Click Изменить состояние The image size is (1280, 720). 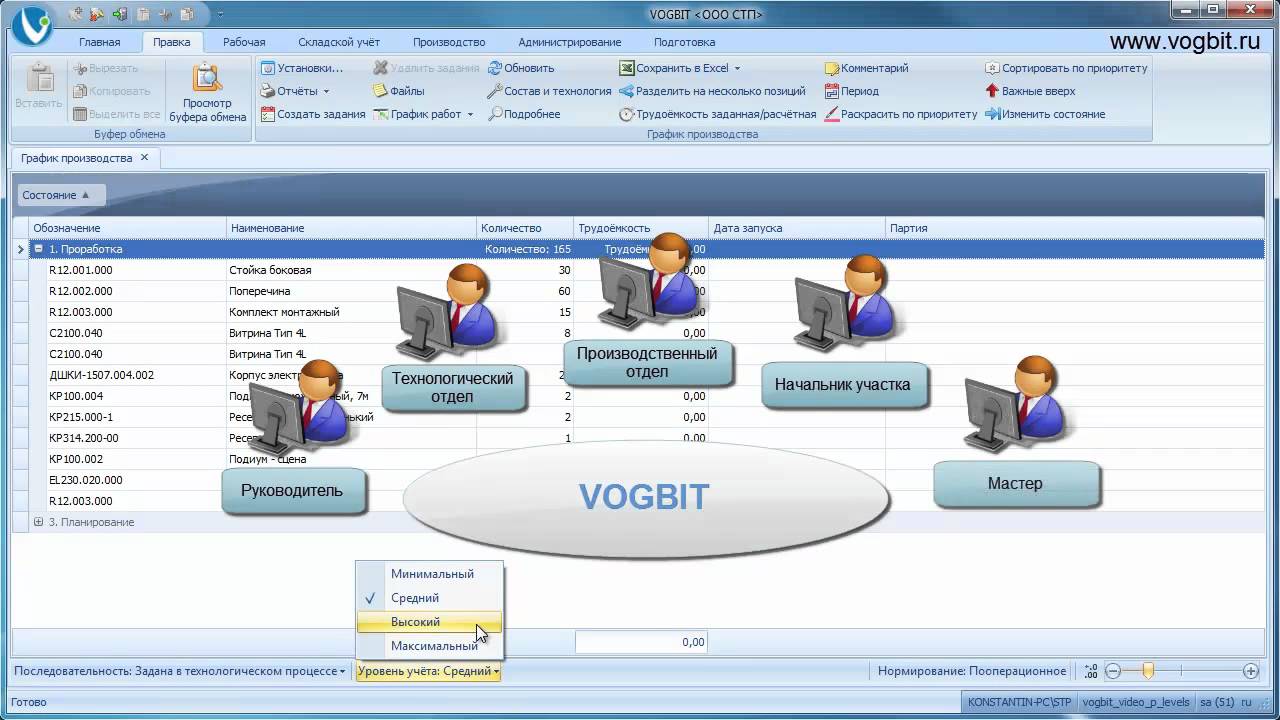1045,114
